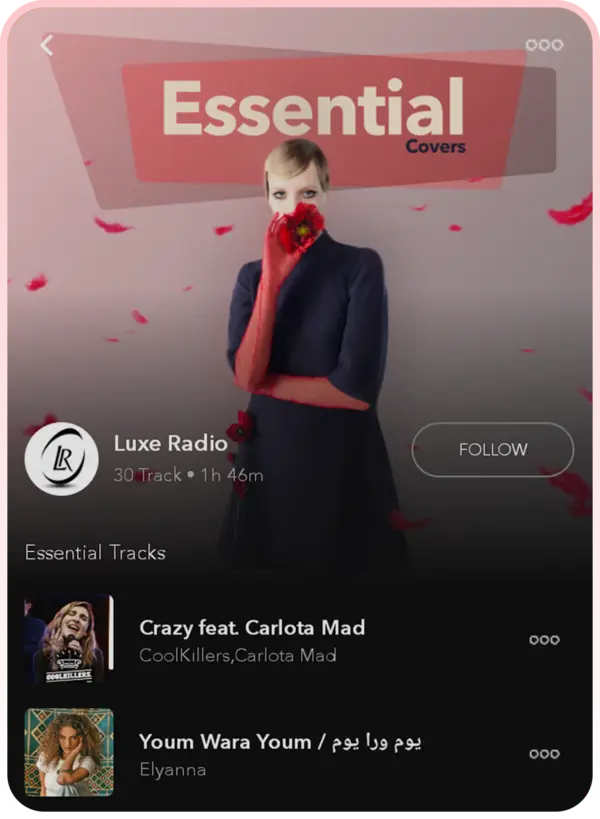Open the playlist options three-dot menu
600x819 pixels.
click(544, 45)
